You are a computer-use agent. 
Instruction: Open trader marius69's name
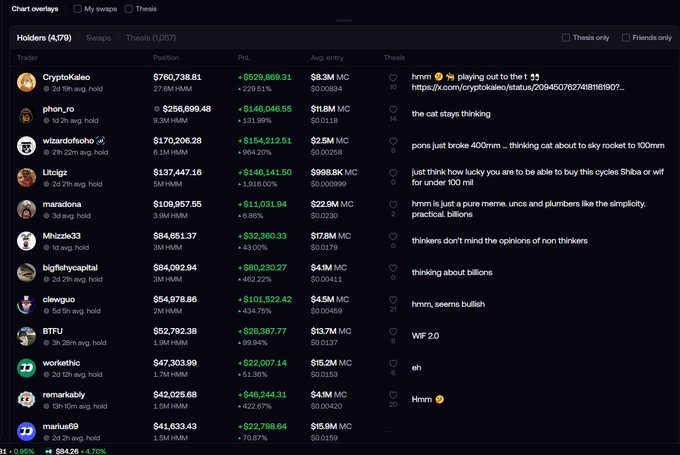tap(60, 426)
